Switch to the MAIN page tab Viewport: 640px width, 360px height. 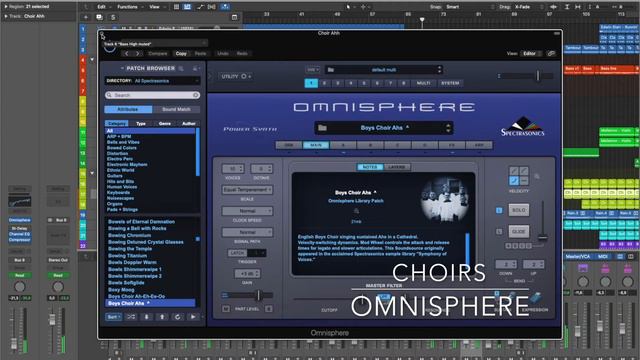click(x=316, y=145)
